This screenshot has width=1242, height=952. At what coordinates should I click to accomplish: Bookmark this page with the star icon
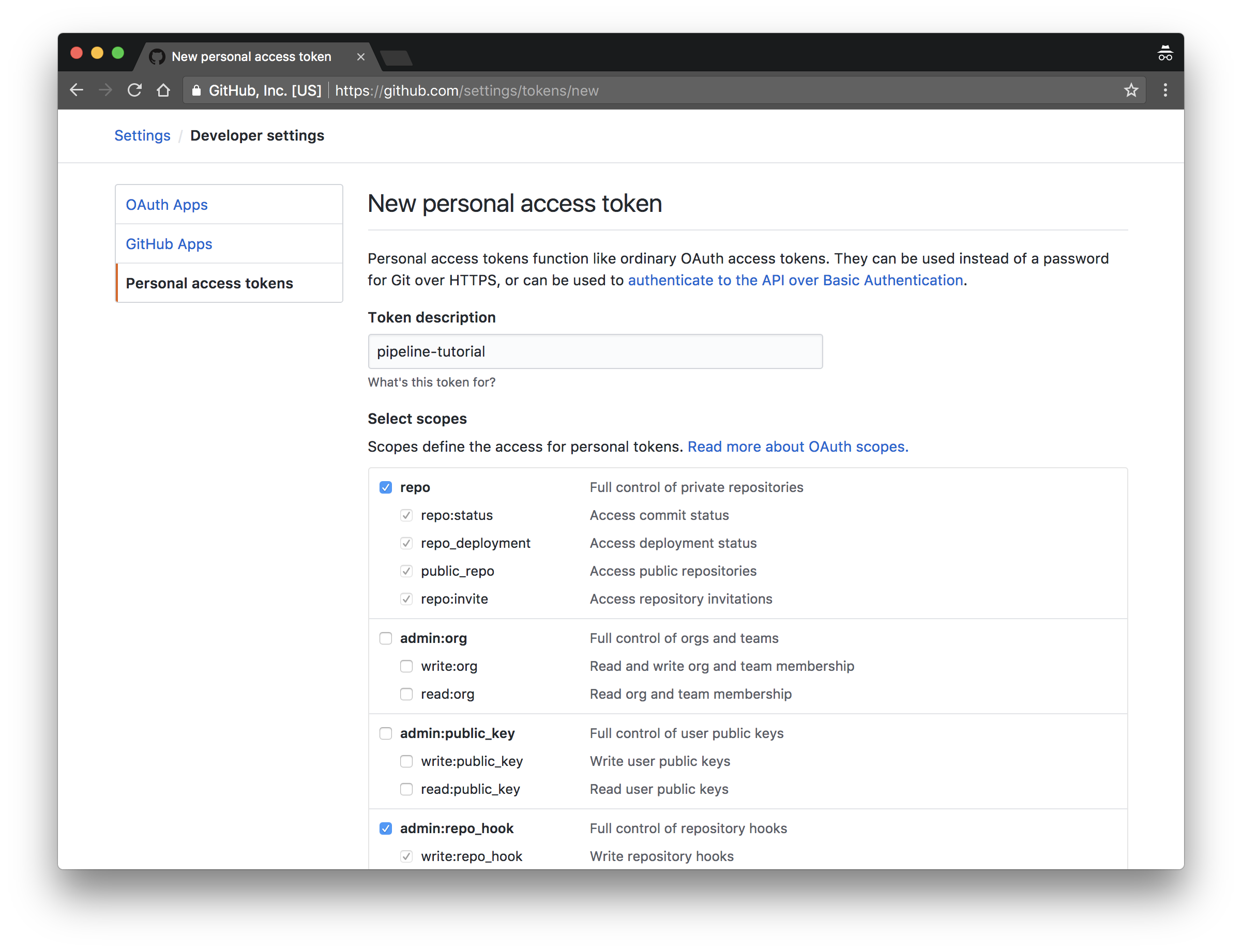[x=1131, y=90]
